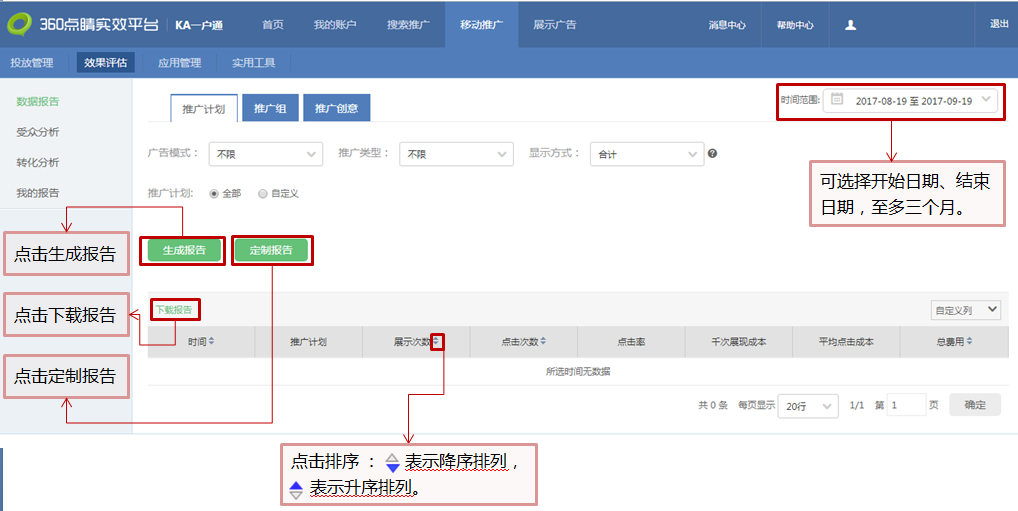Open rows-per-page 20行 dropdown
1018x511 pixels.
point(808,405)
